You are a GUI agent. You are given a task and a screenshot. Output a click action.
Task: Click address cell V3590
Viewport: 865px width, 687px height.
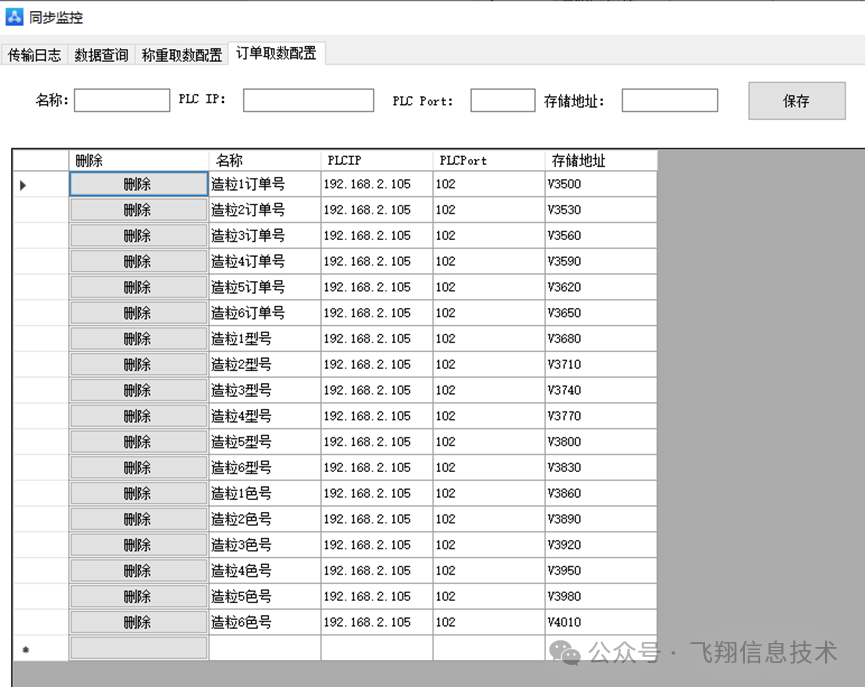[601, 262]
